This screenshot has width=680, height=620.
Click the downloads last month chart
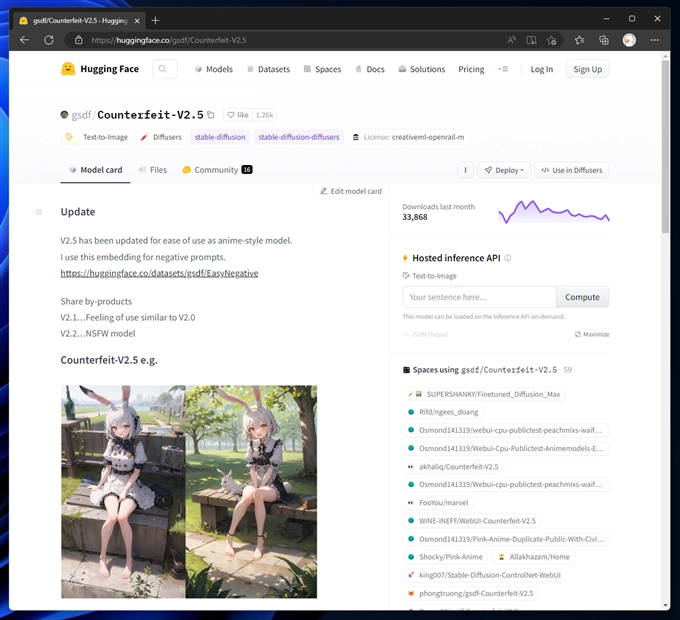click(554, 212)
